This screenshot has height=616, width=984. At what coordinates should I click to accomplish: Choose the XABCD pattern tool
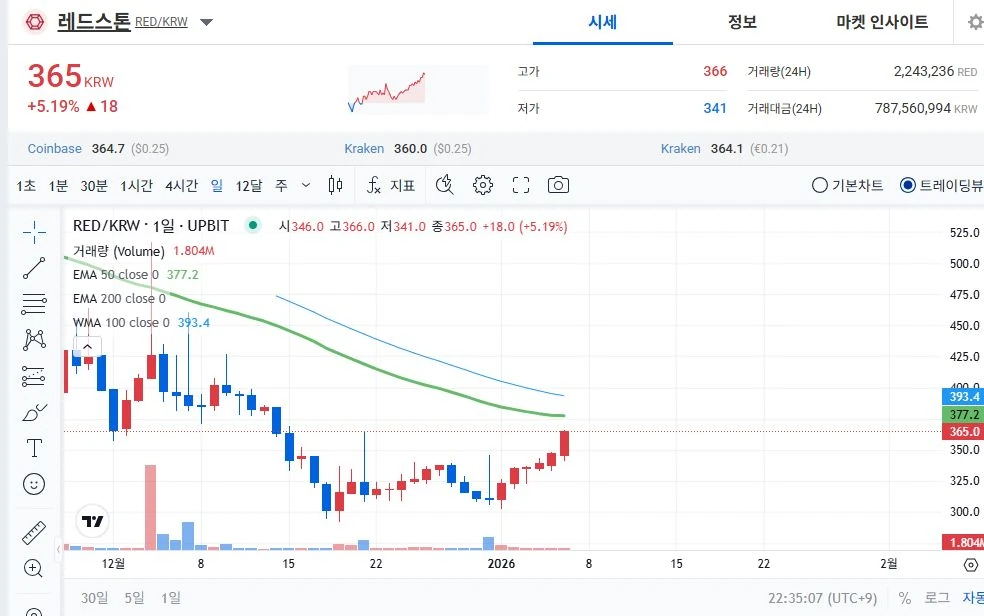34,339
